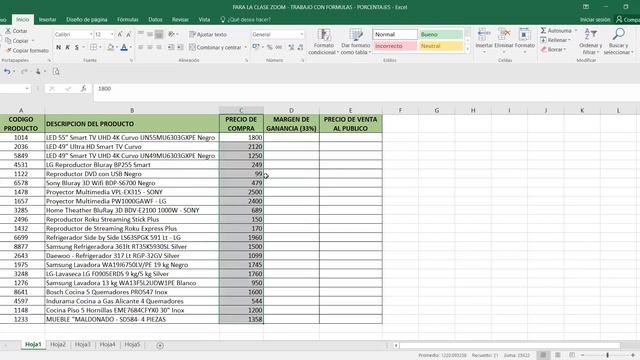Open the Combinar y centrar dropdown arrow
This screenshot has height=360, width=640.
click(246, 47)
